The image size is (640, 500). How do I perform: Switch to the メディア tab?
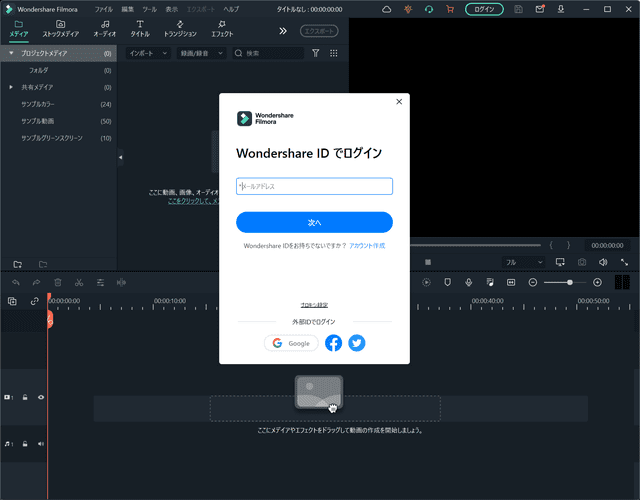(19, 29)
